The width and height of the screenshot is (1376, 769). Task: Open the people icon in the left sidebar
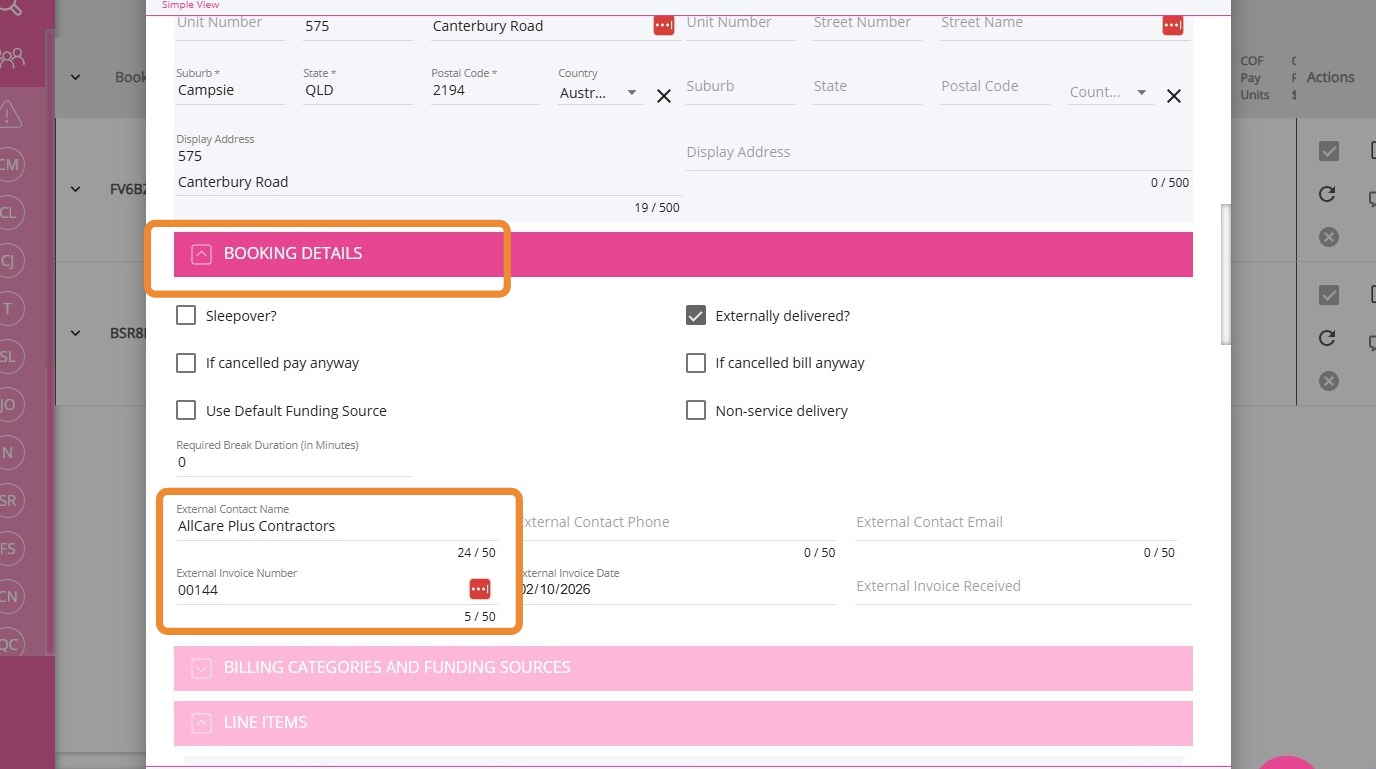click(x=13, y=57)
